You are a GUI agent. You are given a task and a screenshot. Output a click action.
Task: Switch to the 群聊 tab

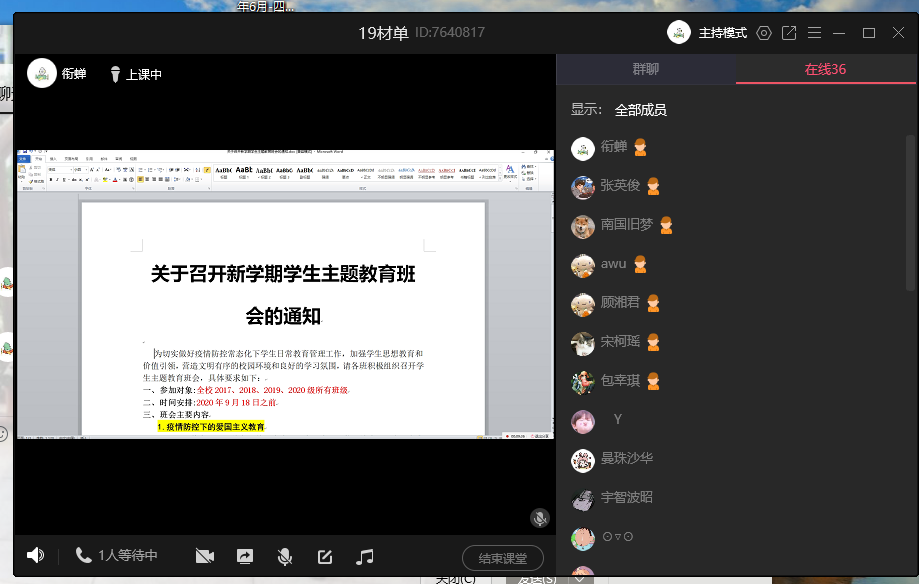646,69
